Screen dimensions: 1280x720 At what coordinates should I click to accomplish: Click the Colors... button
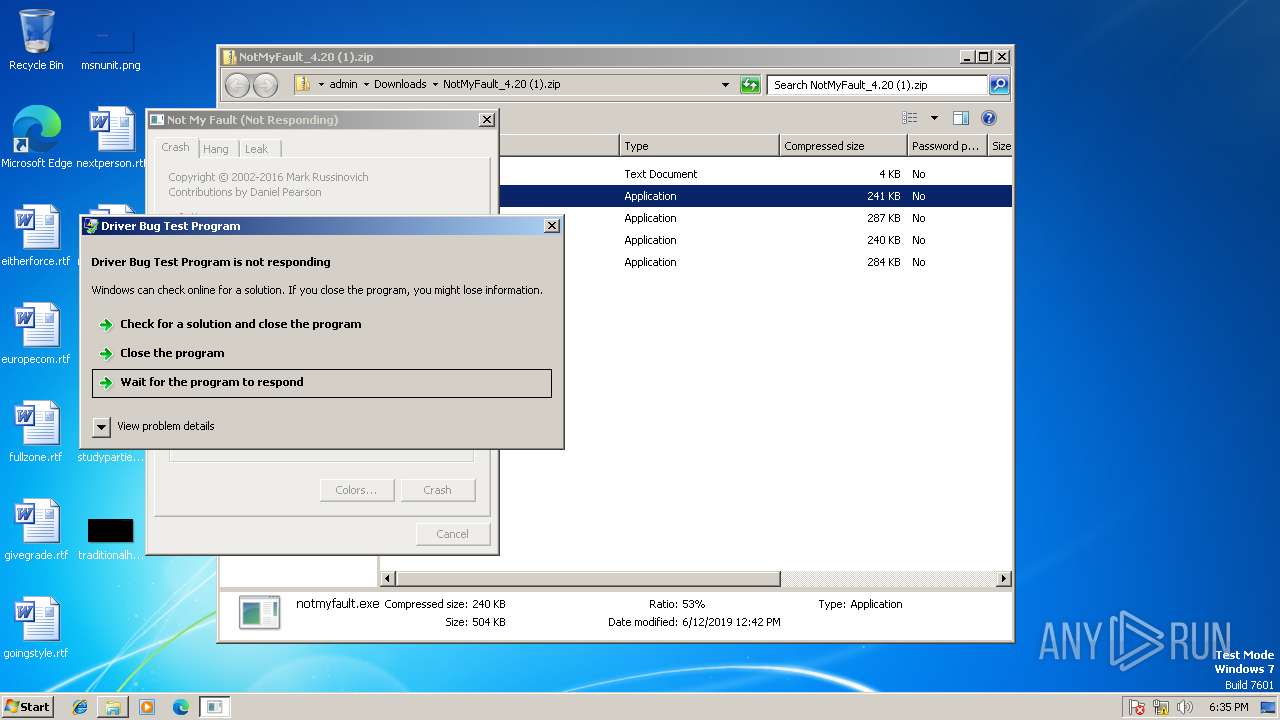coord(356,490)
